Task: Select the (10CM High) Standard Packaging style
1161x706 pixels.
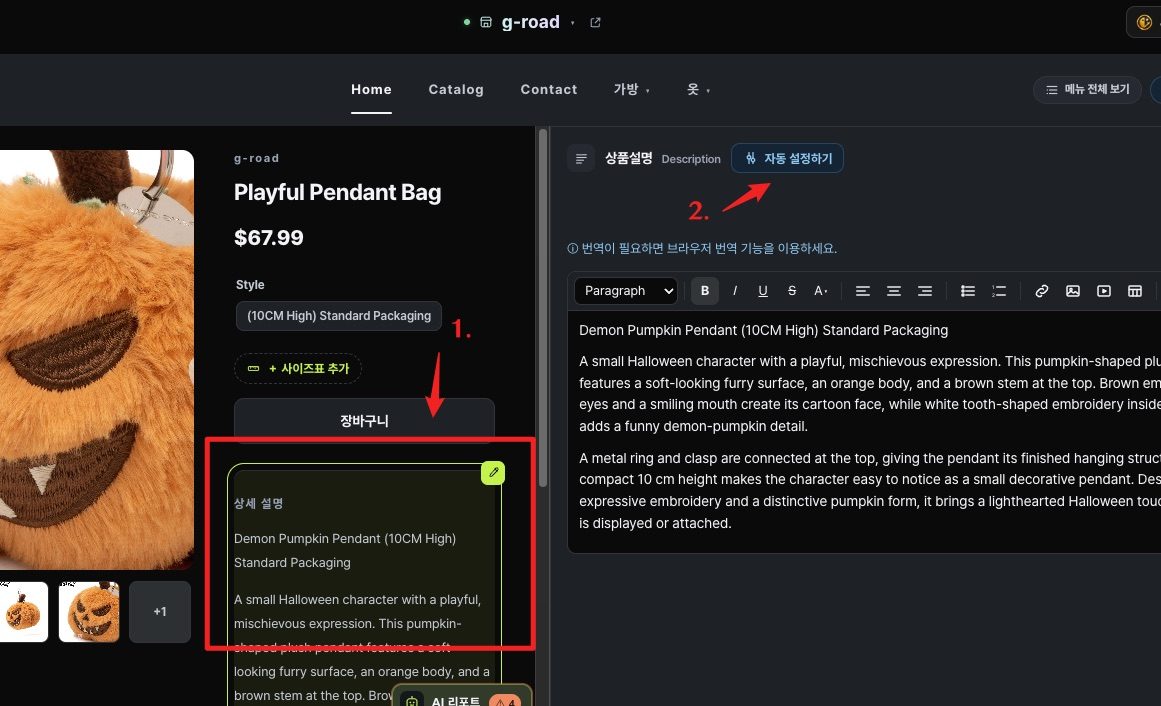Action: pyautogui.click(x=339, y=316)
